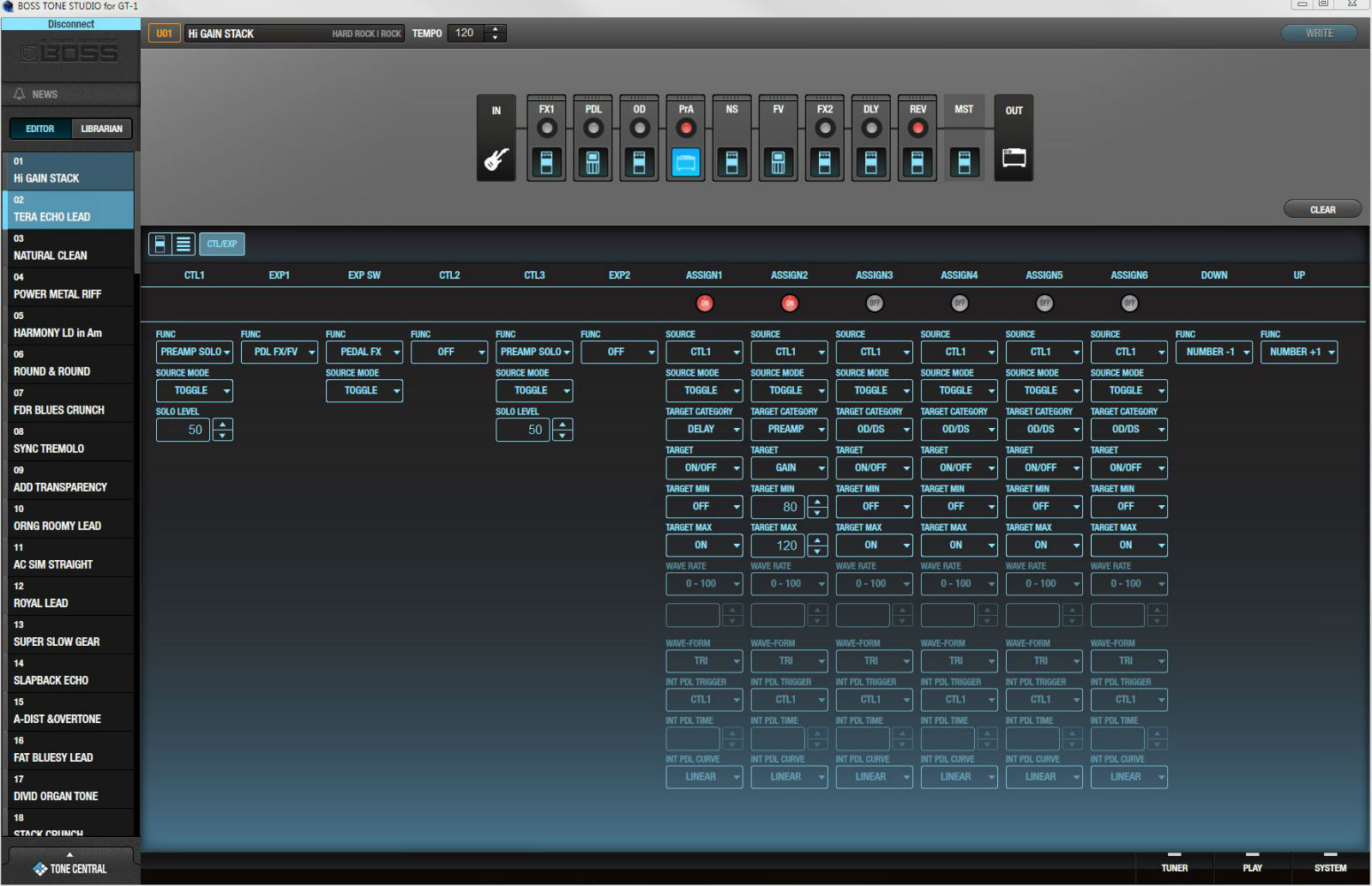Turn off PrA preamp red knob
The image size is (1372, 886).
[x=685, y=128]
